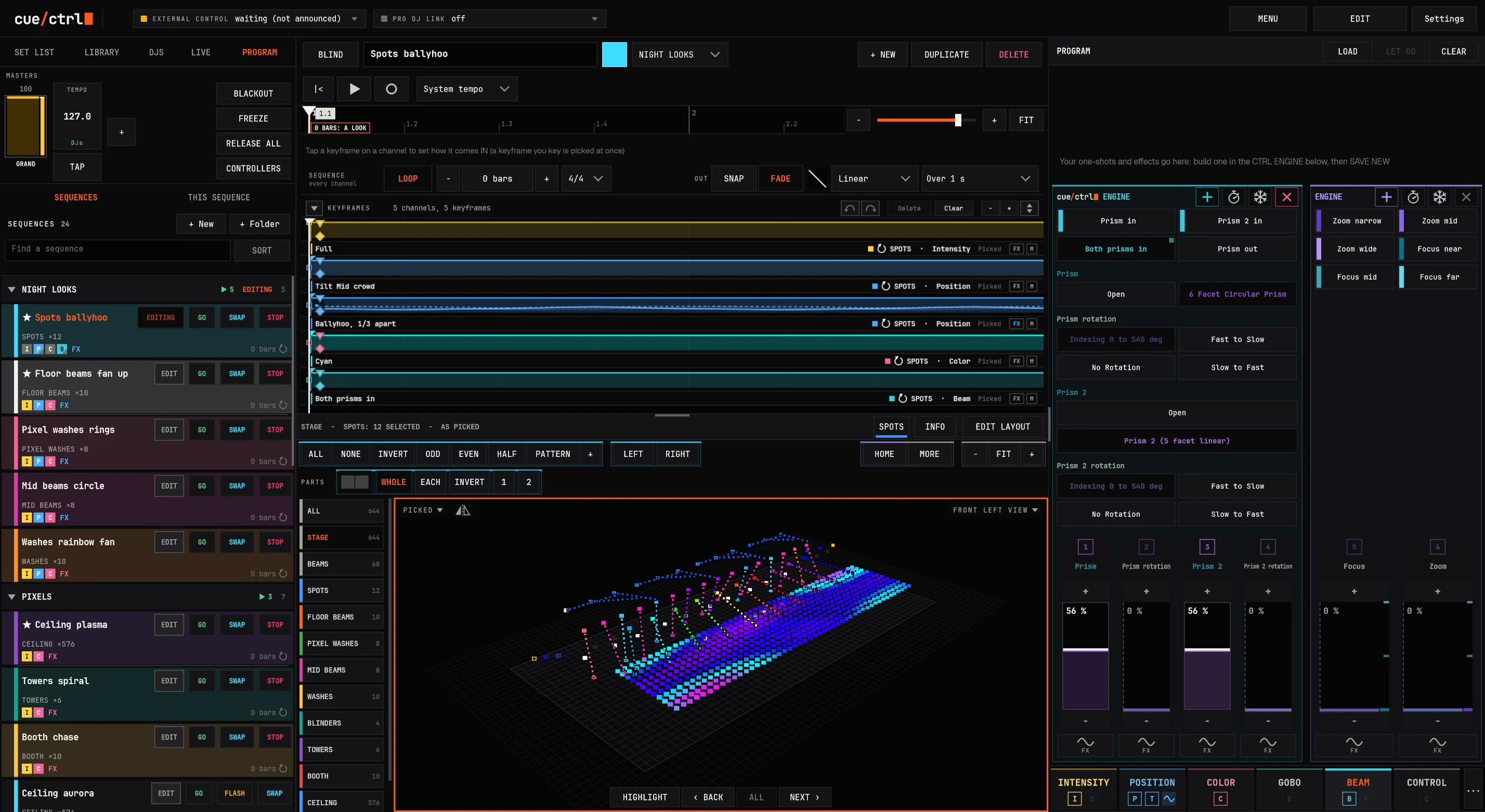Select the linear fade curve icon
Screen dimensions: 1485x812
pos(817,179)
